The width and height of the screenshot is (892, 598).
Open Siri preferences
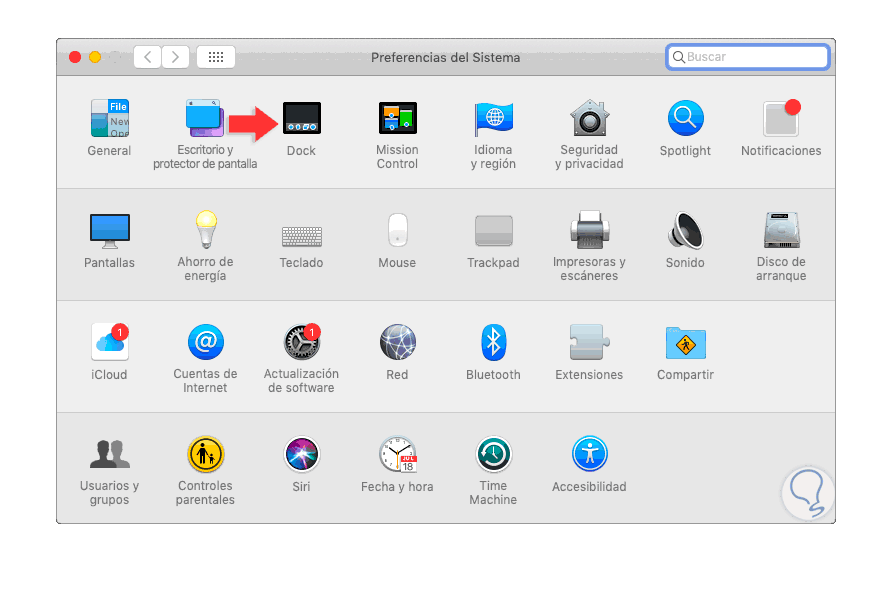coord(302,454)
